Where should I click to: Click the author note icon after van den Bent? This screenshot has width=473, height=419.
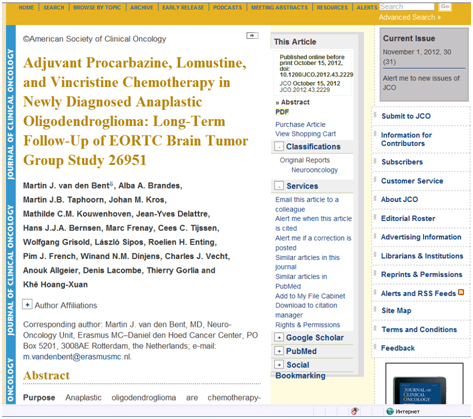111,184
